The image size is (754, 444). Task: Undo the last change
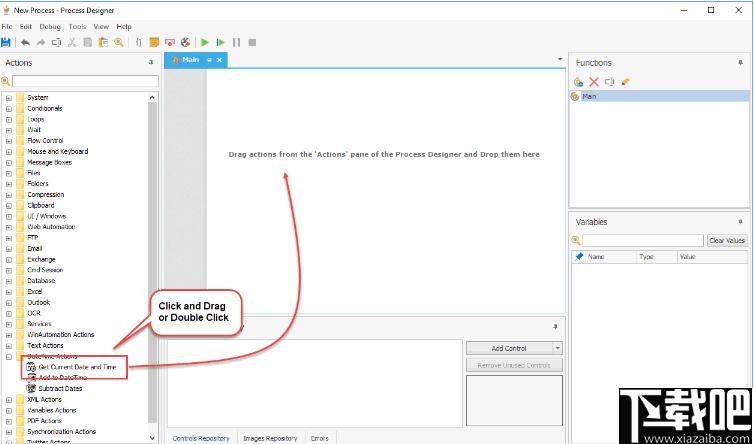point(25,42)
